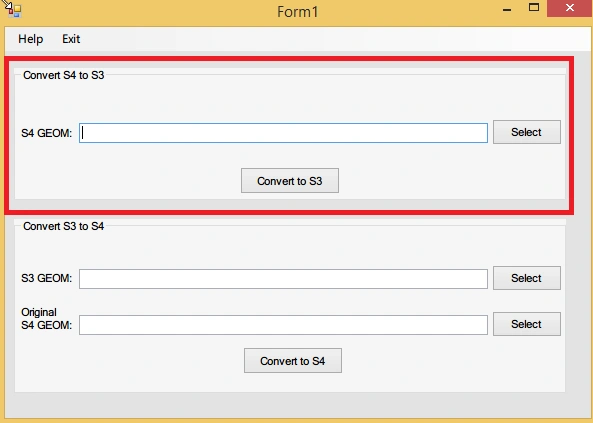The width and height of the screenshot is (593, 423).
Task: Click the 'Convert S3 to S4' group header
Action: pyautogui.click(x=64, y=226)
